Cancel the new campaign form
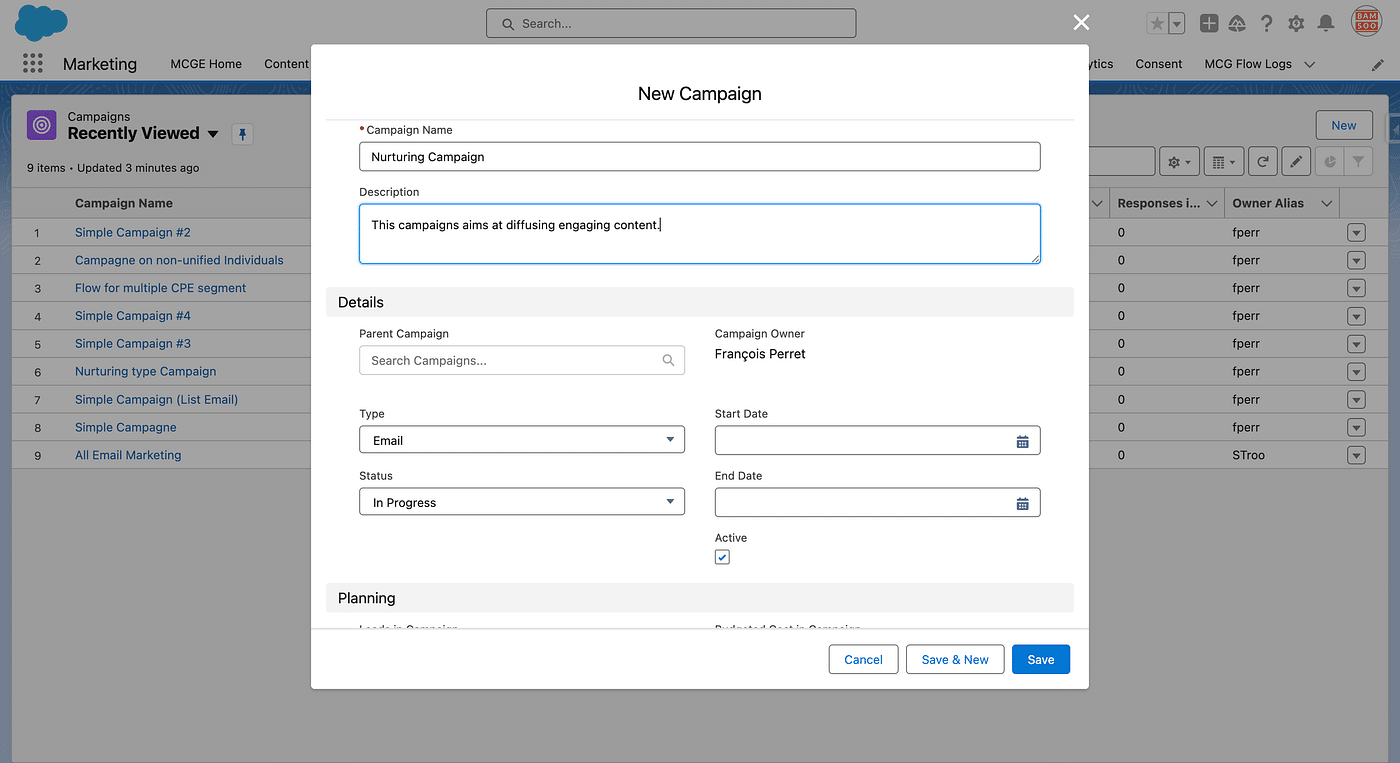Image resolution: width=1400 pixels, height=763 pixels. pyautogui.click(x=863, y=659)
